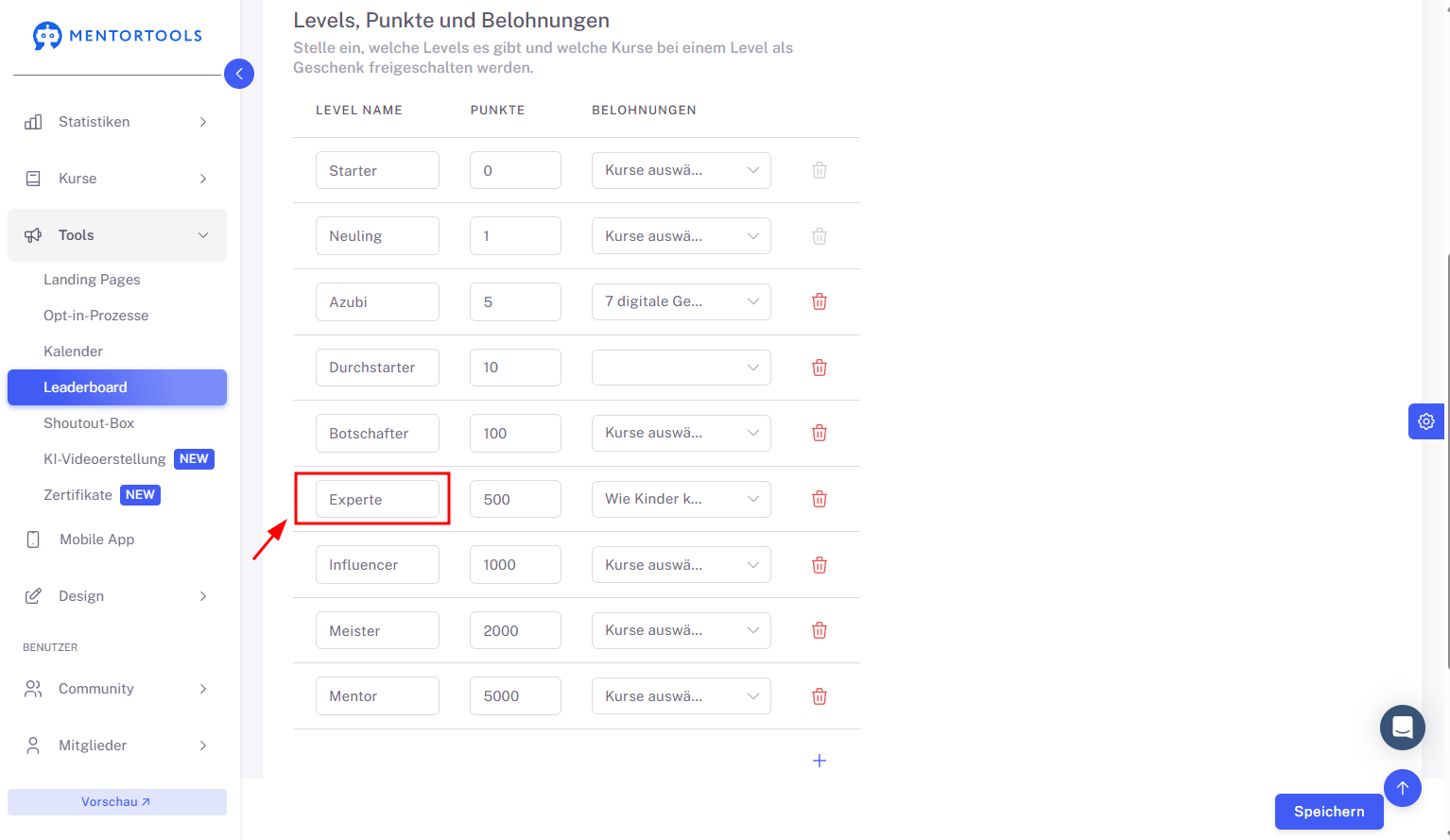The image size is (1450, 840).
Task: Open the Mobile App page
Action: 96,540
